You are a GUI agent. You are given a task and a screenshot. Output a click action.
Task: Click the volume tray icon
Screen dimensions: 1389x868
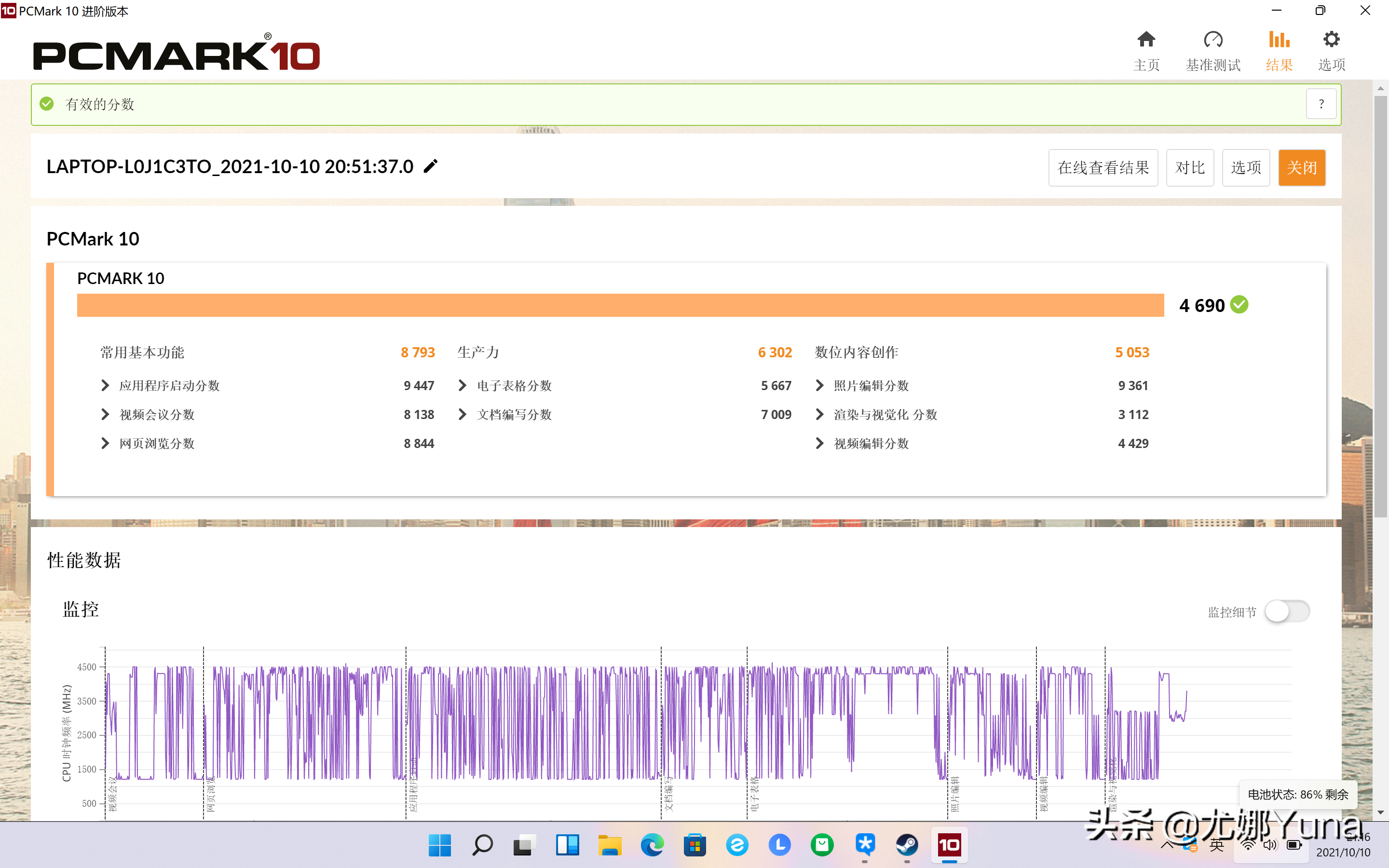click(1270, 844)
